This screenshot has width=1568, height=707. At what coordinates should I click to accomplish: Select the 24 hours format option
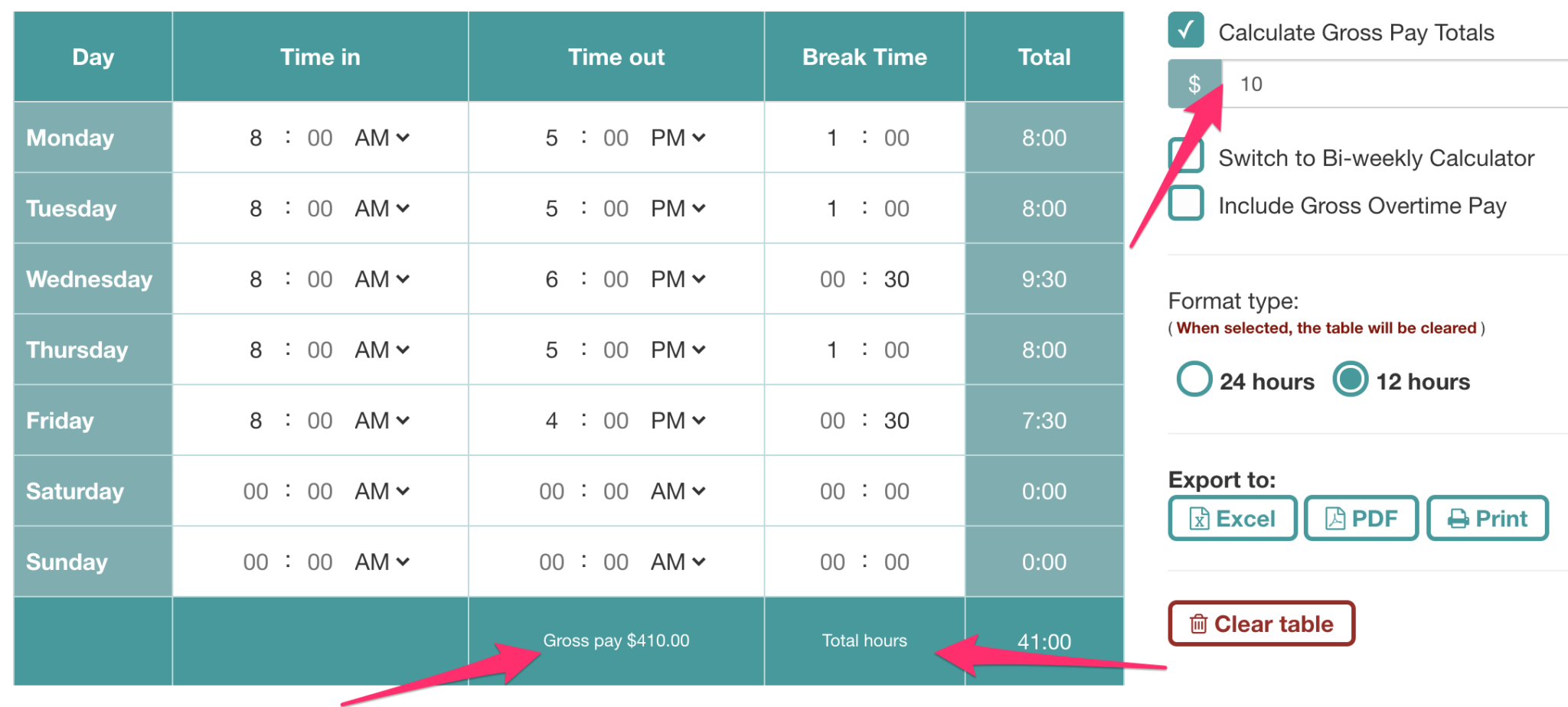[1194, 380]
